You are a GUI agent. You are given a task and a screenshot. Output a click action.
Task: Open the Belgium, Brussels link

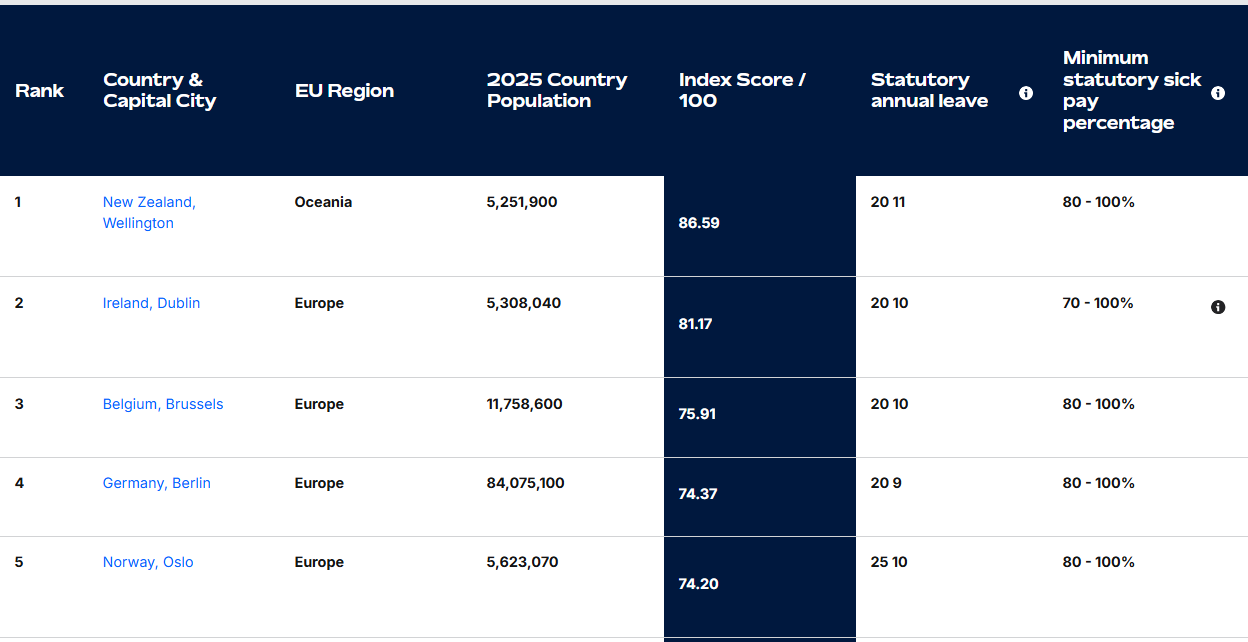163,403
